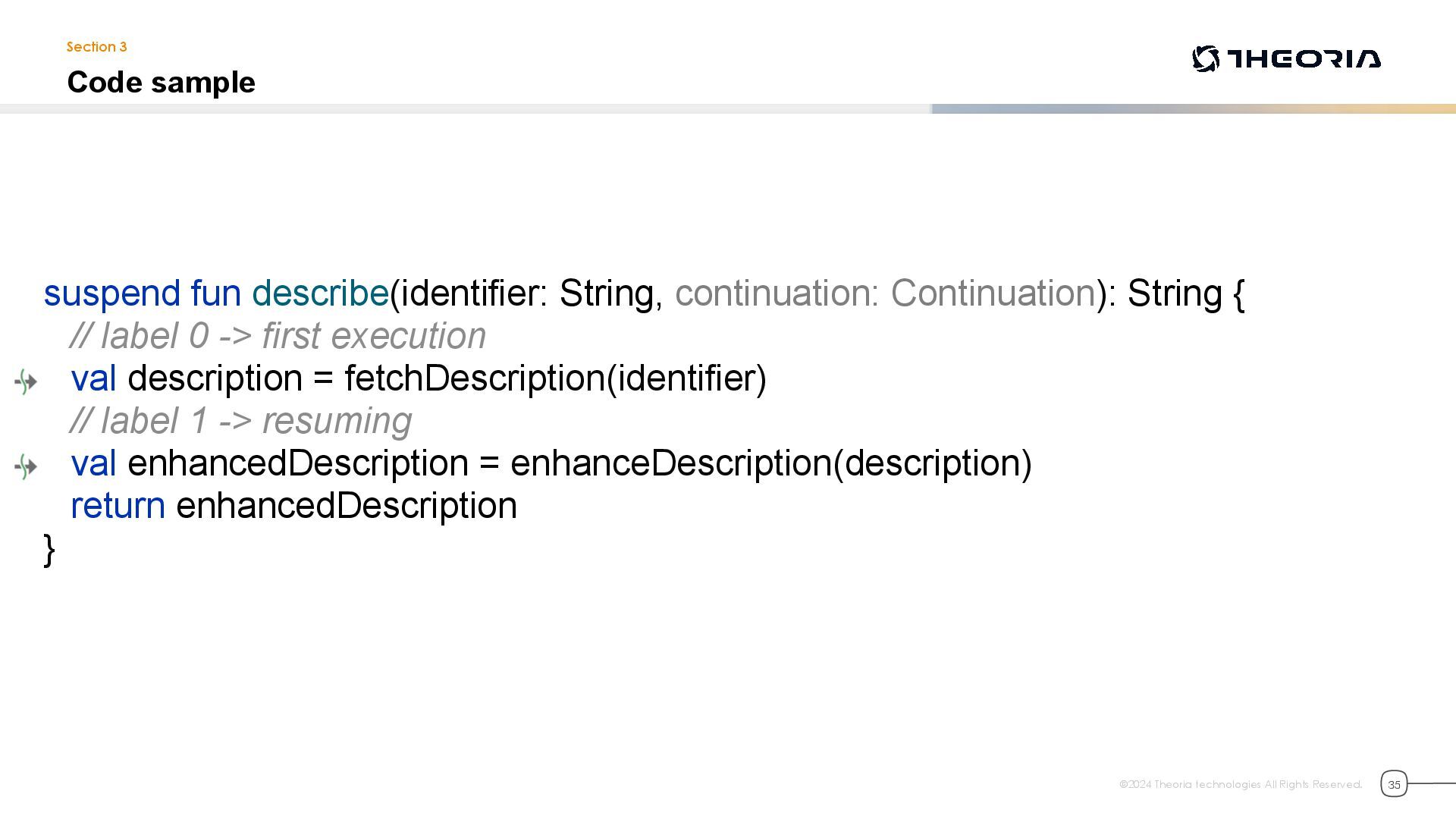Click the 'fetchDescription(identifier)' call
1456x819 pixels.
click(555, 378)
